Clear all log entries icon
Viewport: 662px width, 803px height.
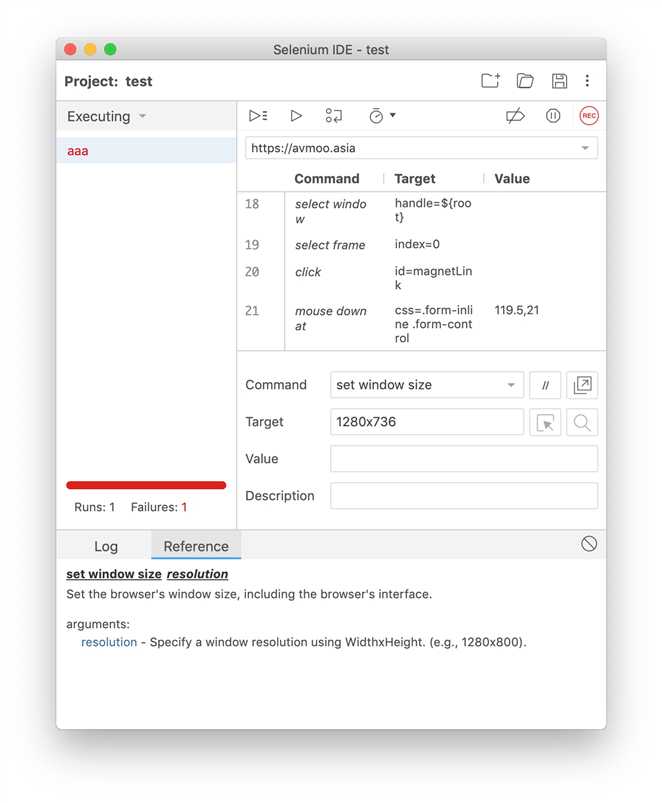pyautogui.click(x=589, y=544)
